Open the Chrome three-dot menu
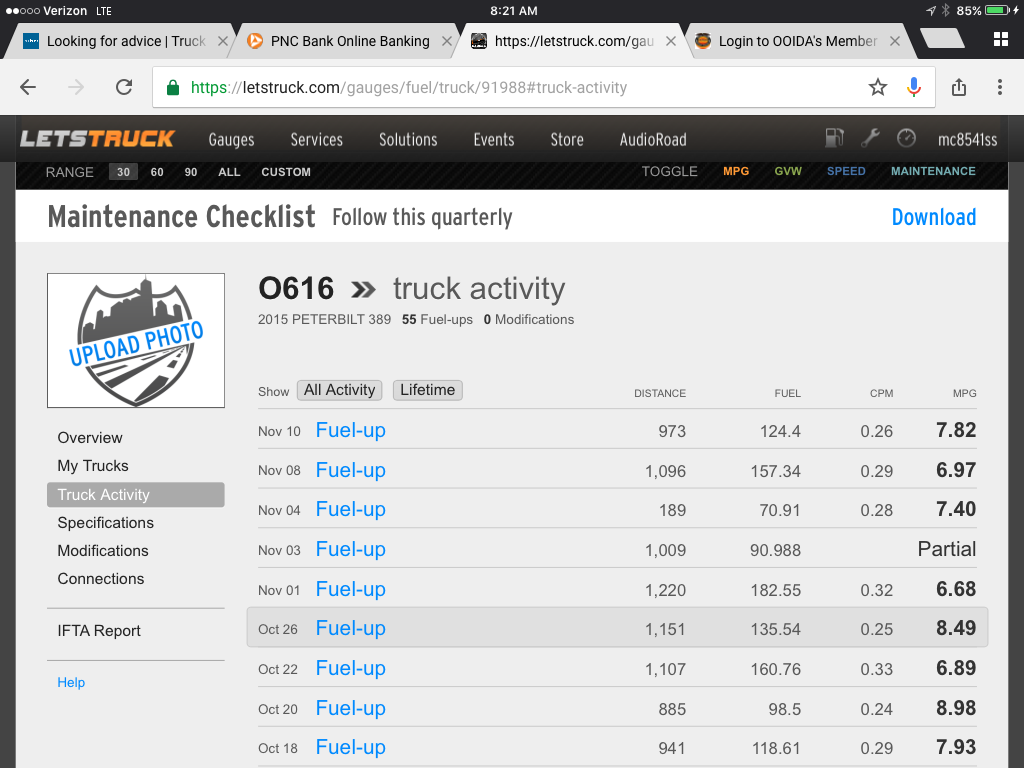Screen dimensions: 1024x768 pyautogui.click(x=999, y=87)
